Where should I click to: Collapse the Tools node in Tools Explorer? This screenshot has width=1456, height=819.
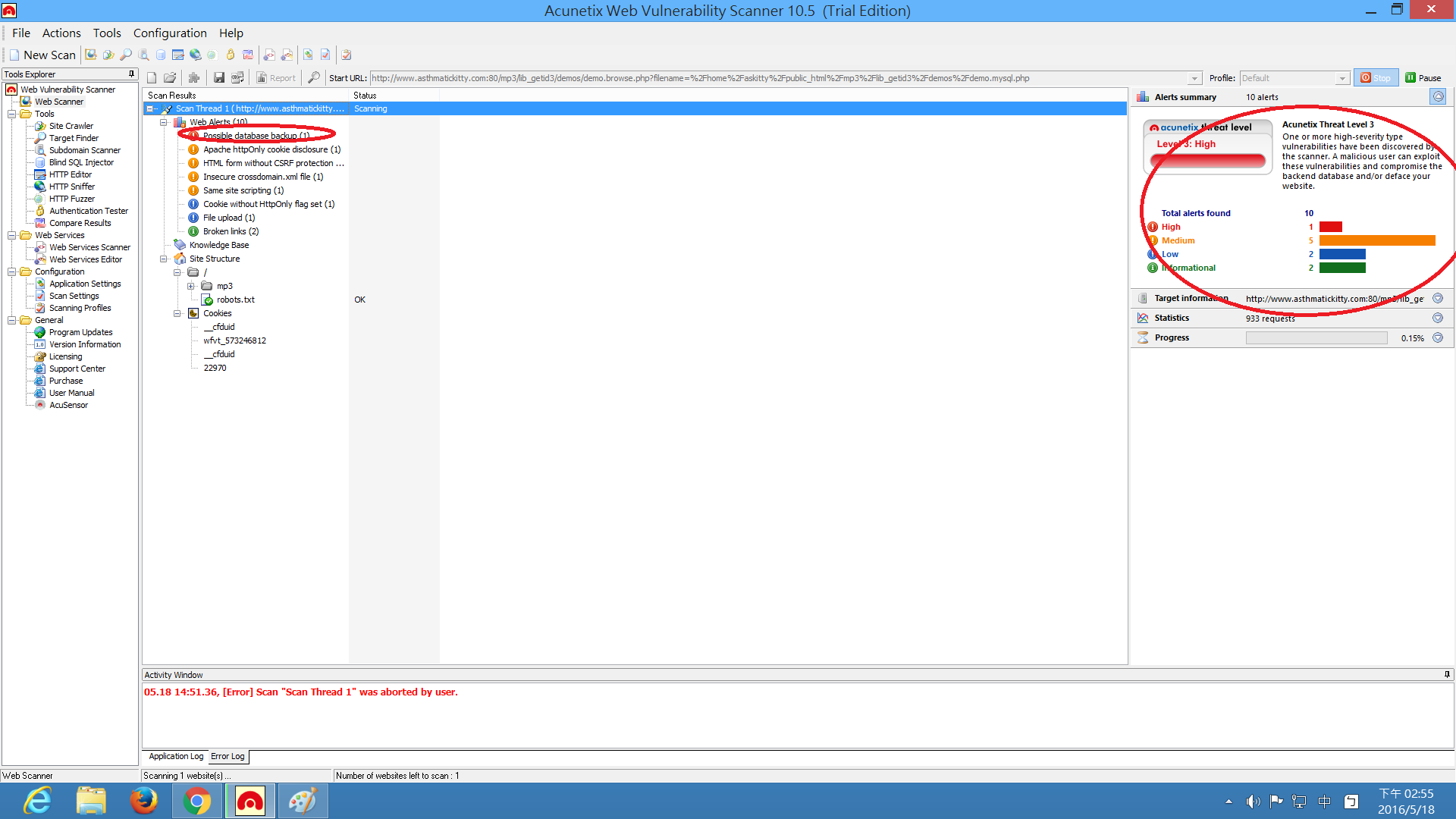point(11,114)
